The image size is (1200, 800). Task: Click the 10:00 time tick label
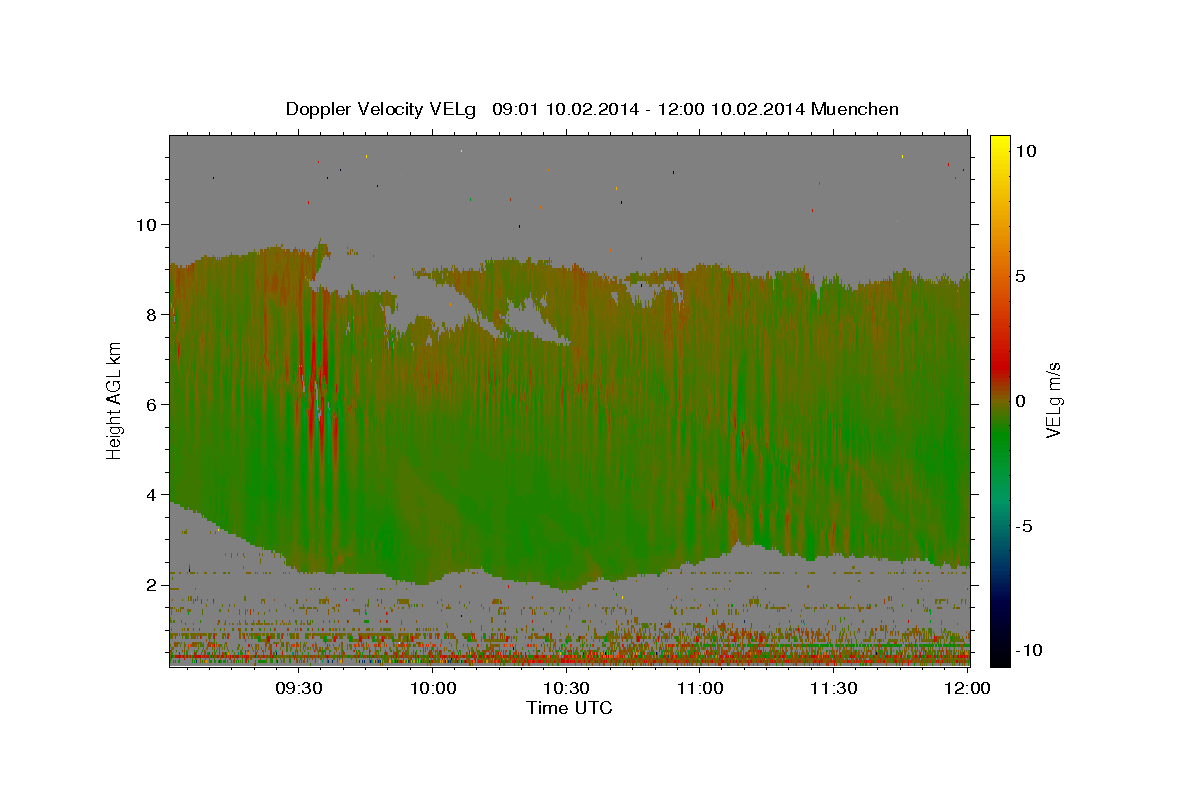(x=434, y=688)
